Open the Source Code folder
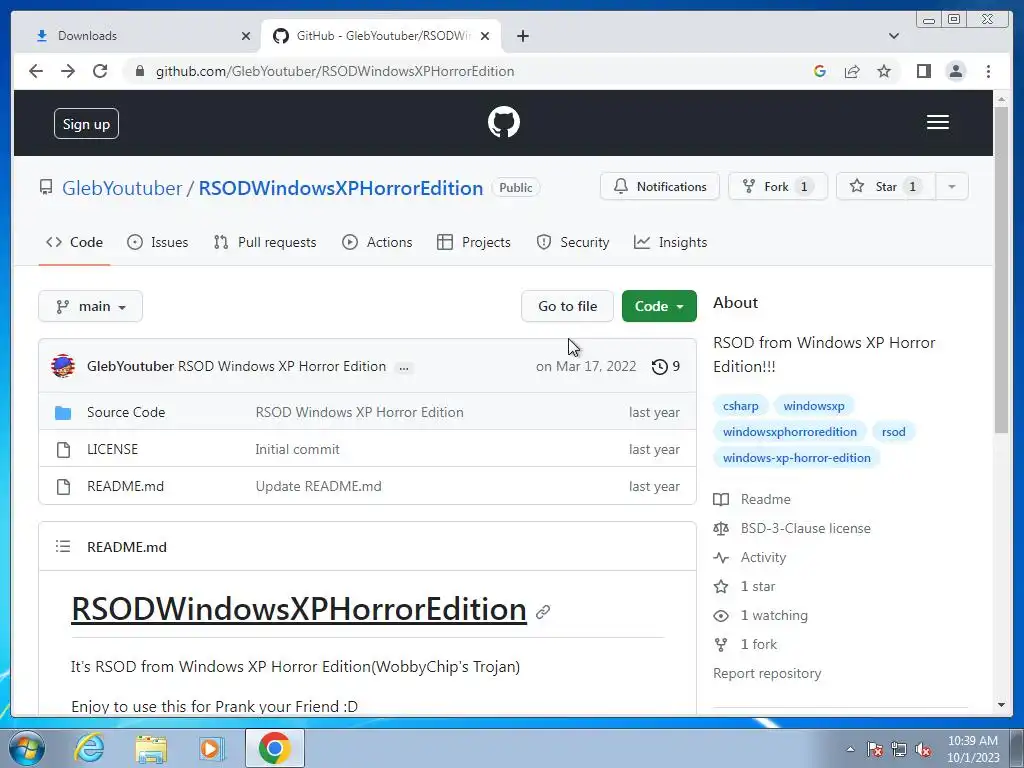The image size is (1024, 768). [126, 412]
